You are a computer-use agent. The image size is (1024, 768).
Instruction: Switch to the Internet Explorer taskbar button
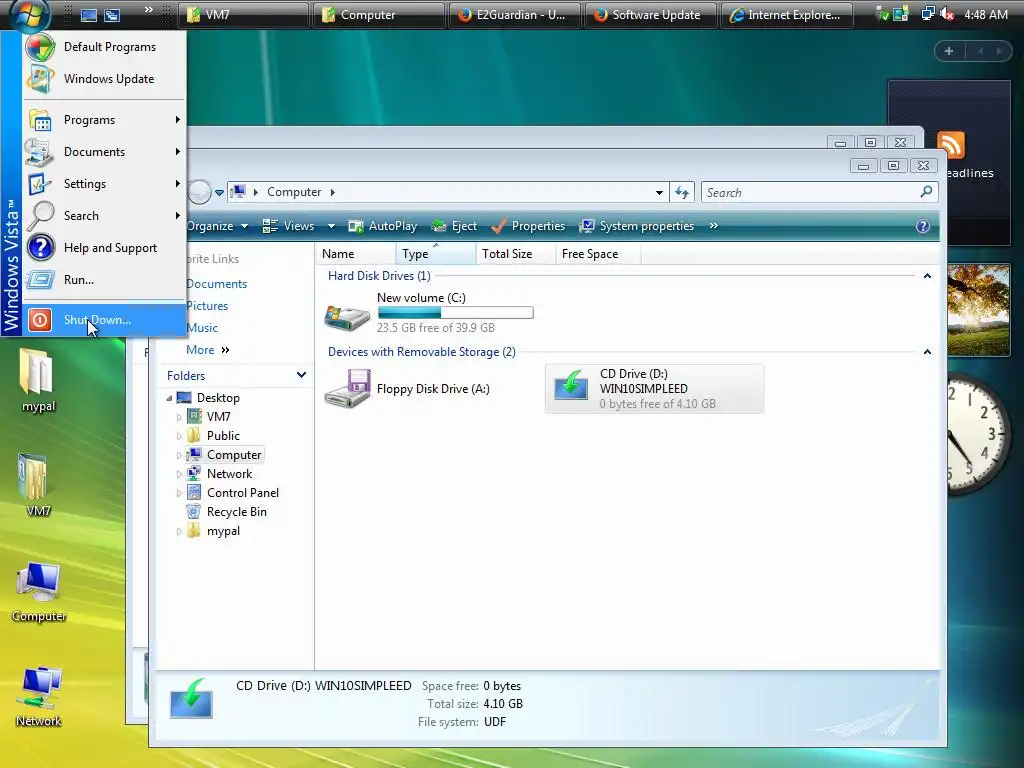(x=786, y=15)
